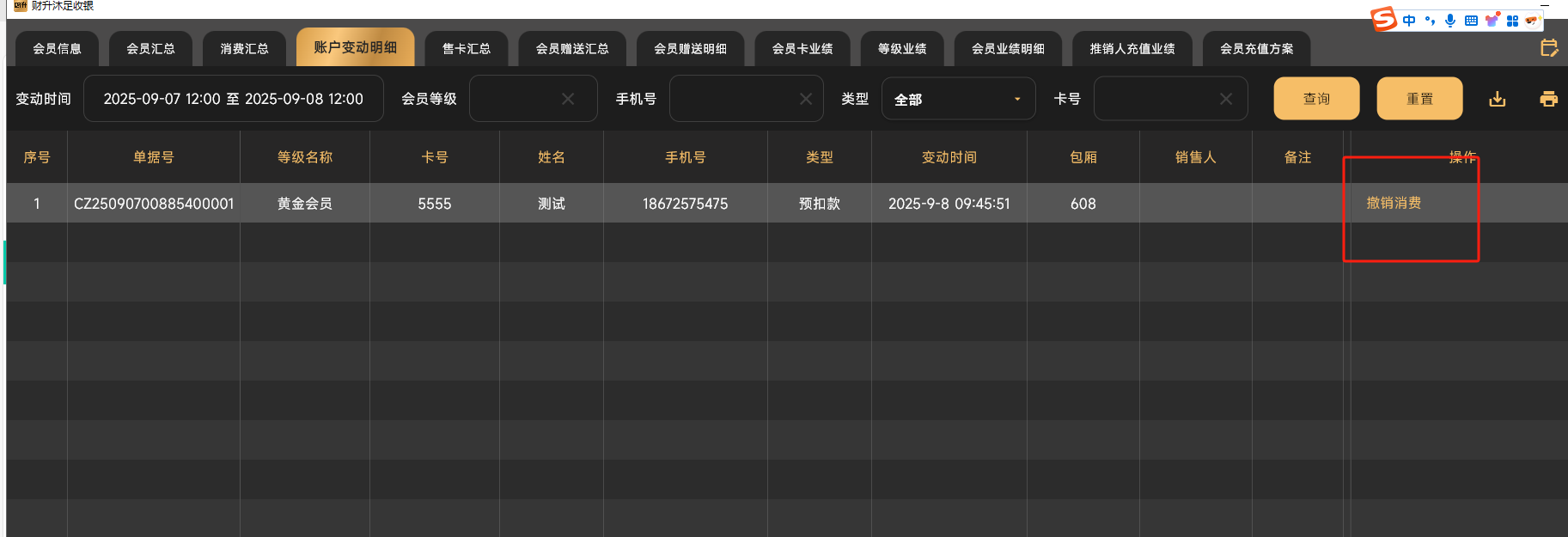Switch to the 消费汇总 tab

pyautogui.click(x=244, y=48)
